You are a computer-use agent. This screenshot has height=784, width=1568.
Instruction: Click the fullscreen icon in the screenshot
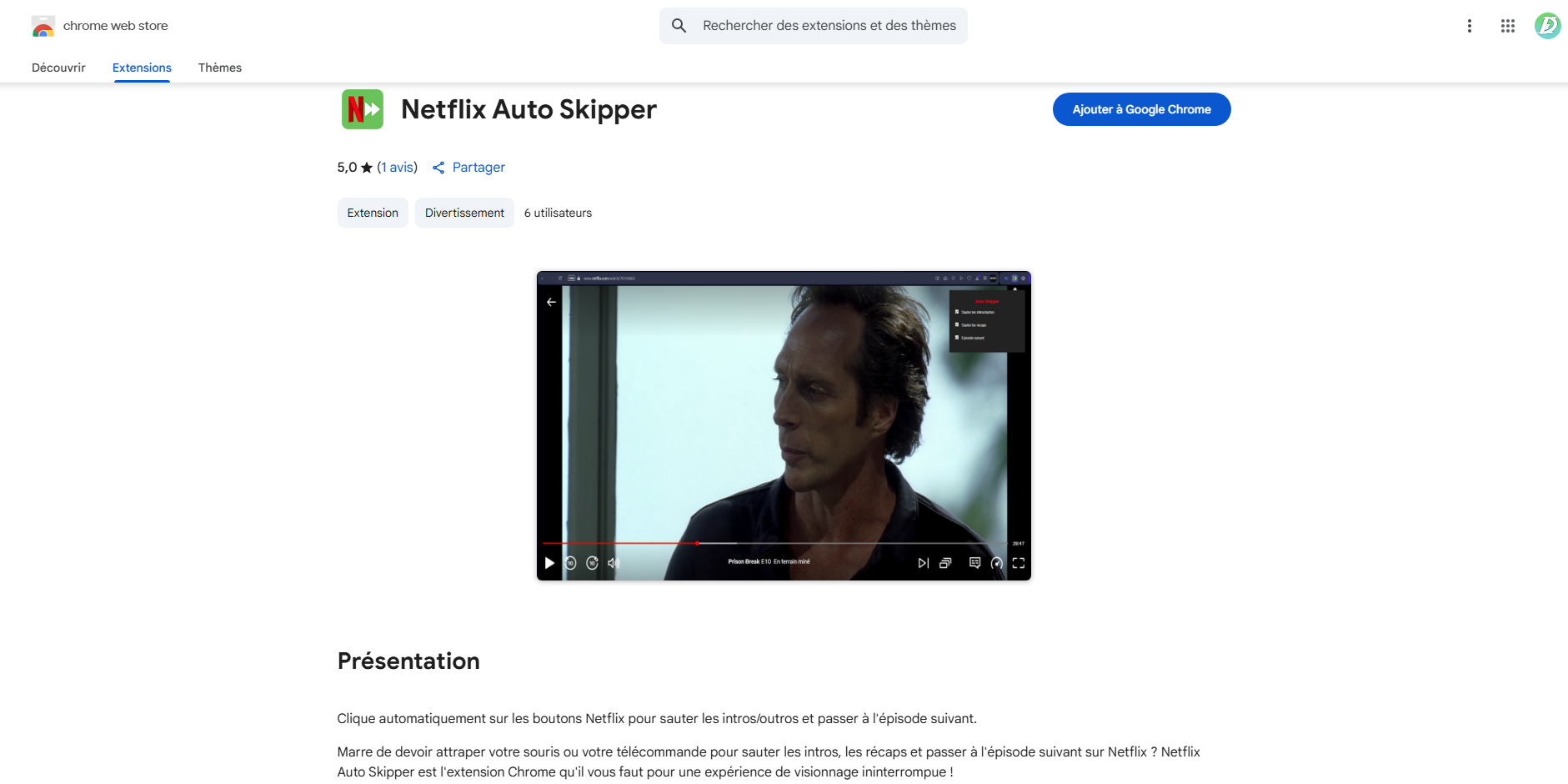[x=1019, y=563]
